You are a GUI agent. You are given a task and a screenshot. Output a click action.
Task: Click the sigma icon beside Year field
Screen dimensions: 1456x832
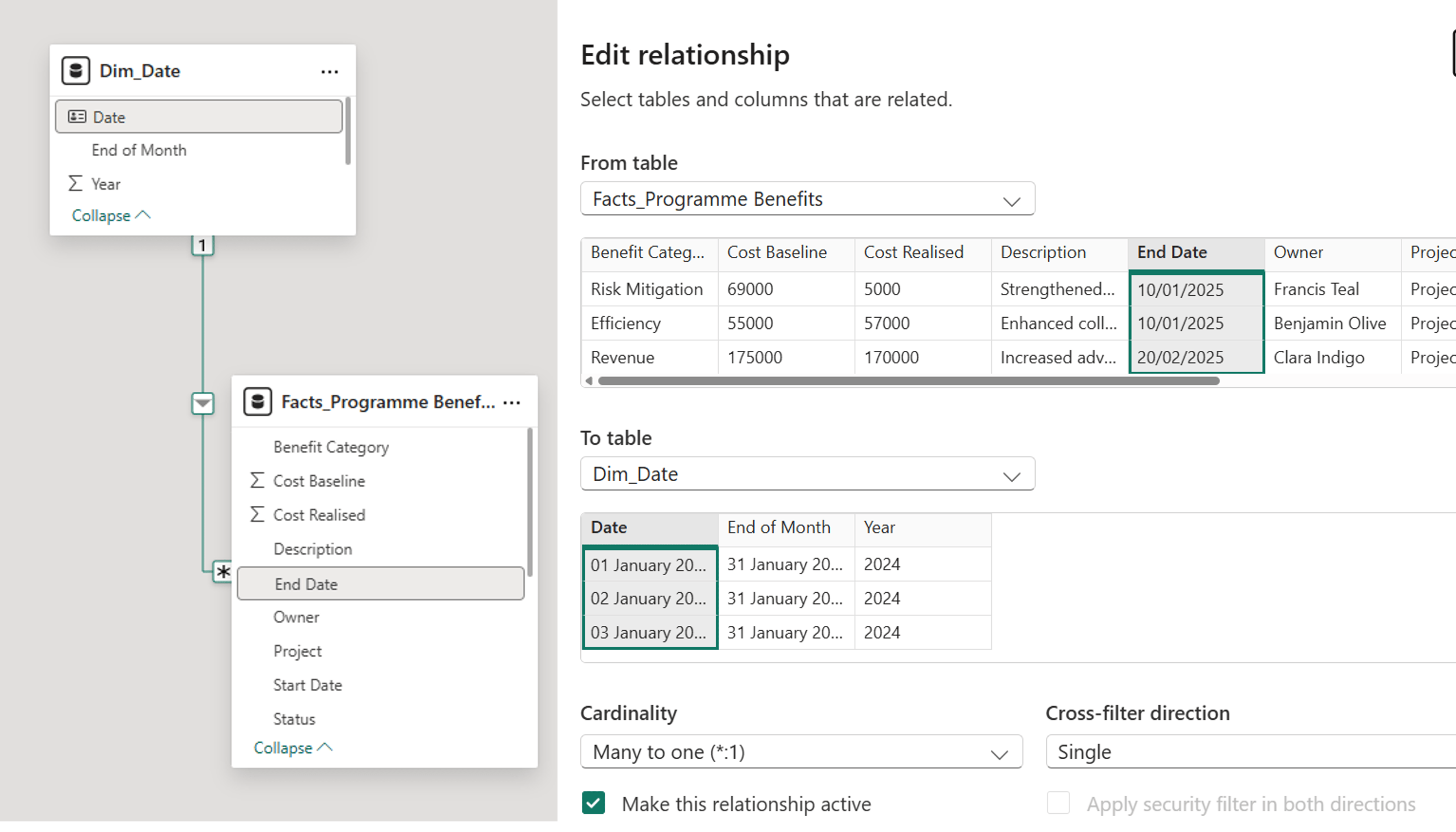coord(75,183)
